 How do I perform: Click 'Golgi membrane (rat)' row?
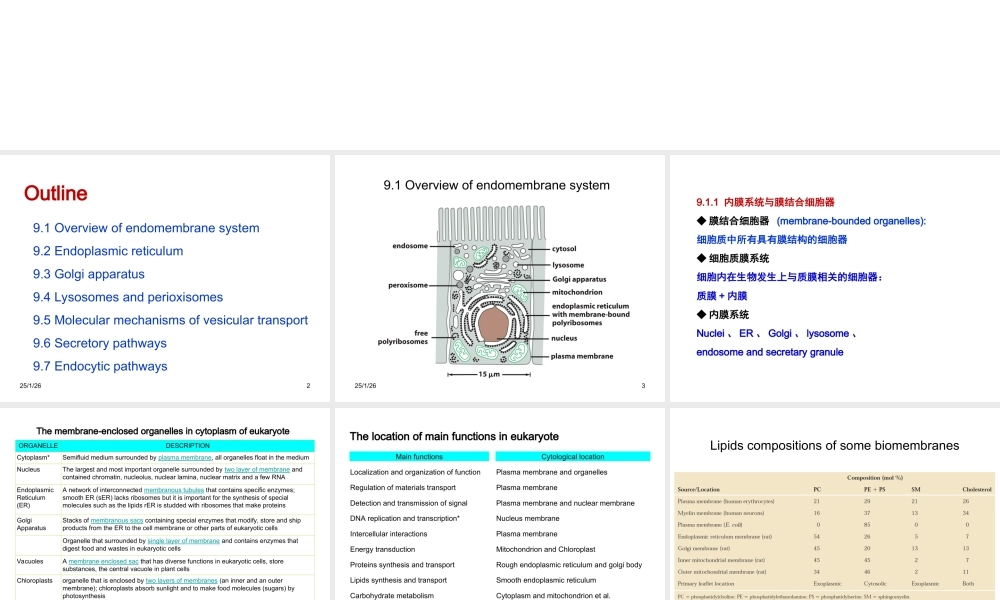834,548
